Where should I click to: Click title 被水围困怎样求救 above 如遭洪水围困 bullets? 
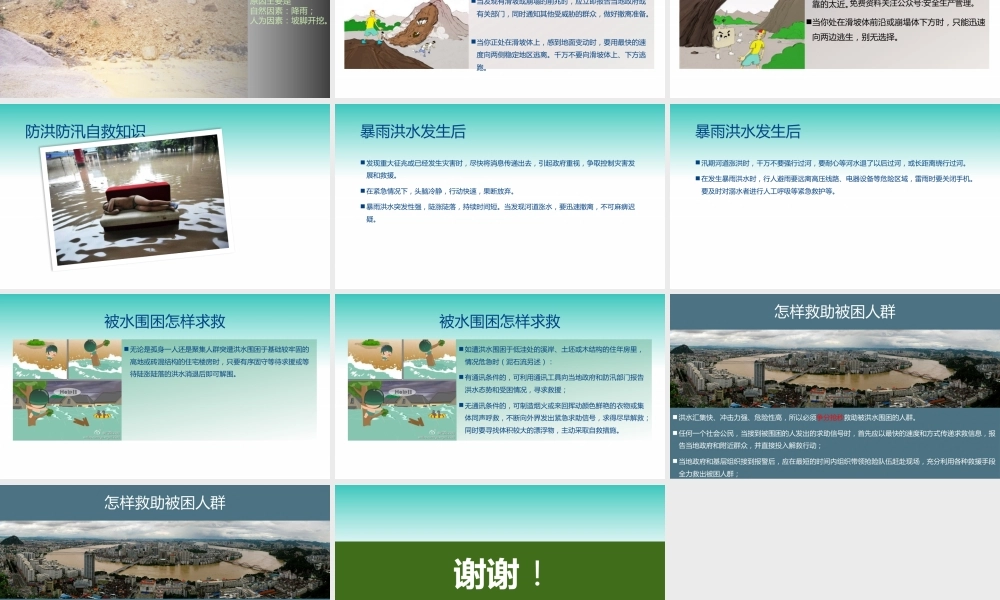[499, 321]
